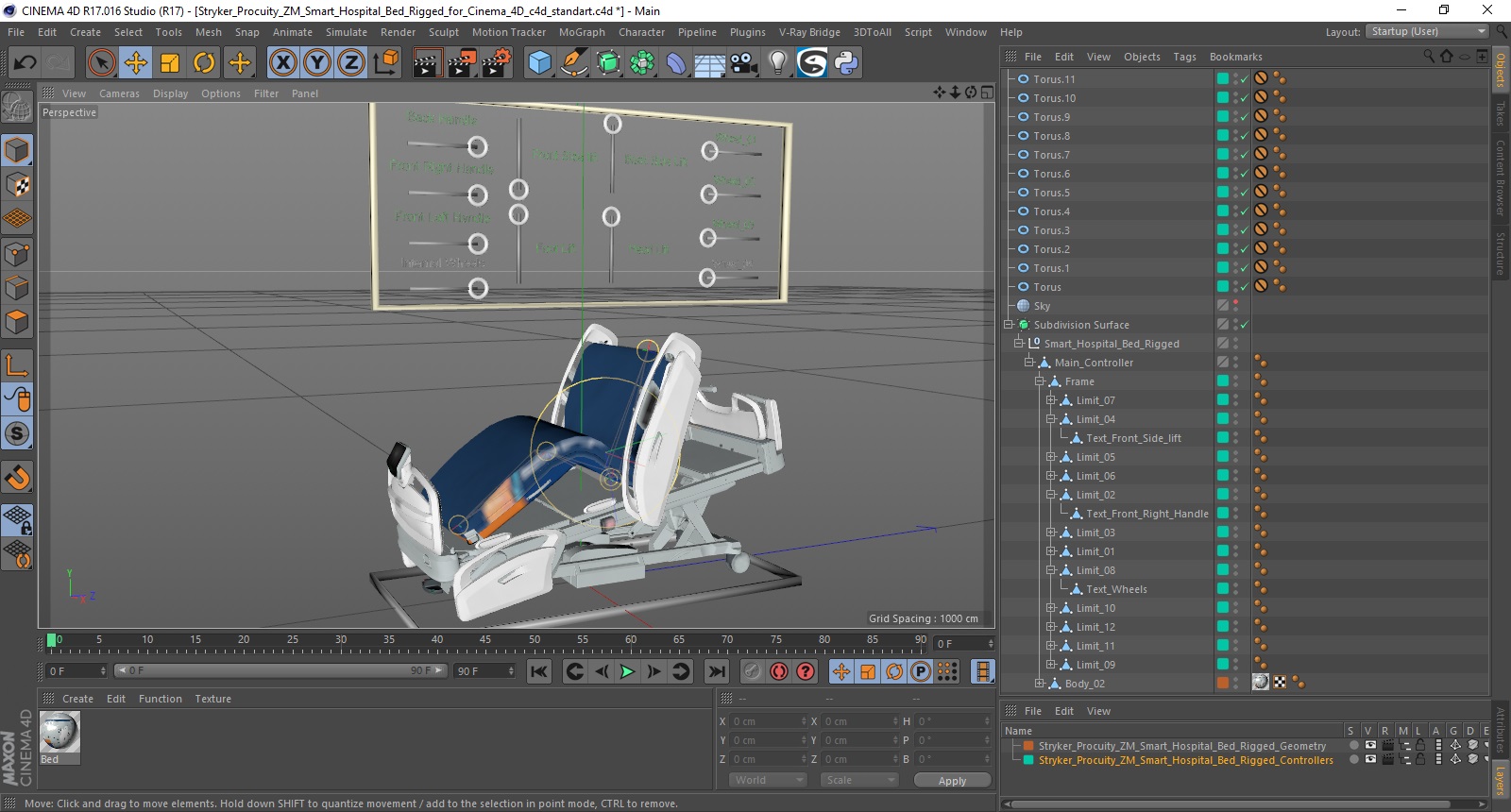
Task: Expand the Limit_07 object
Action: click(1050, 400)
